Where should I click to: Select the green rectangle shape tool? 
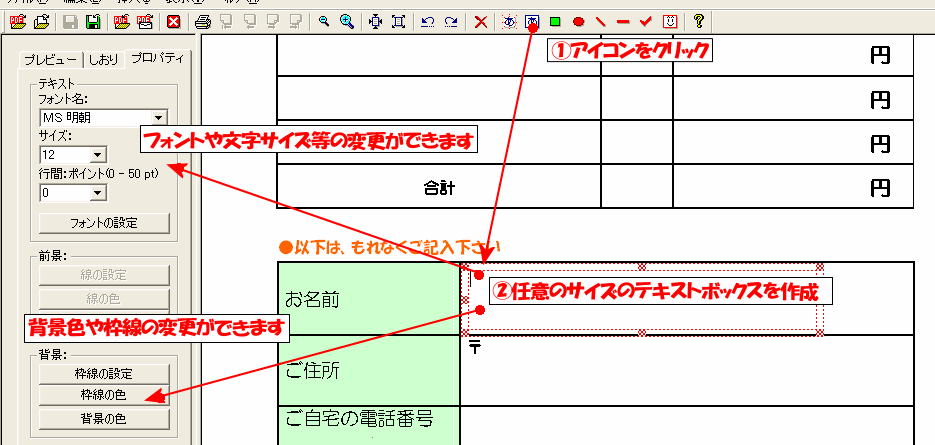click(555, 21)
